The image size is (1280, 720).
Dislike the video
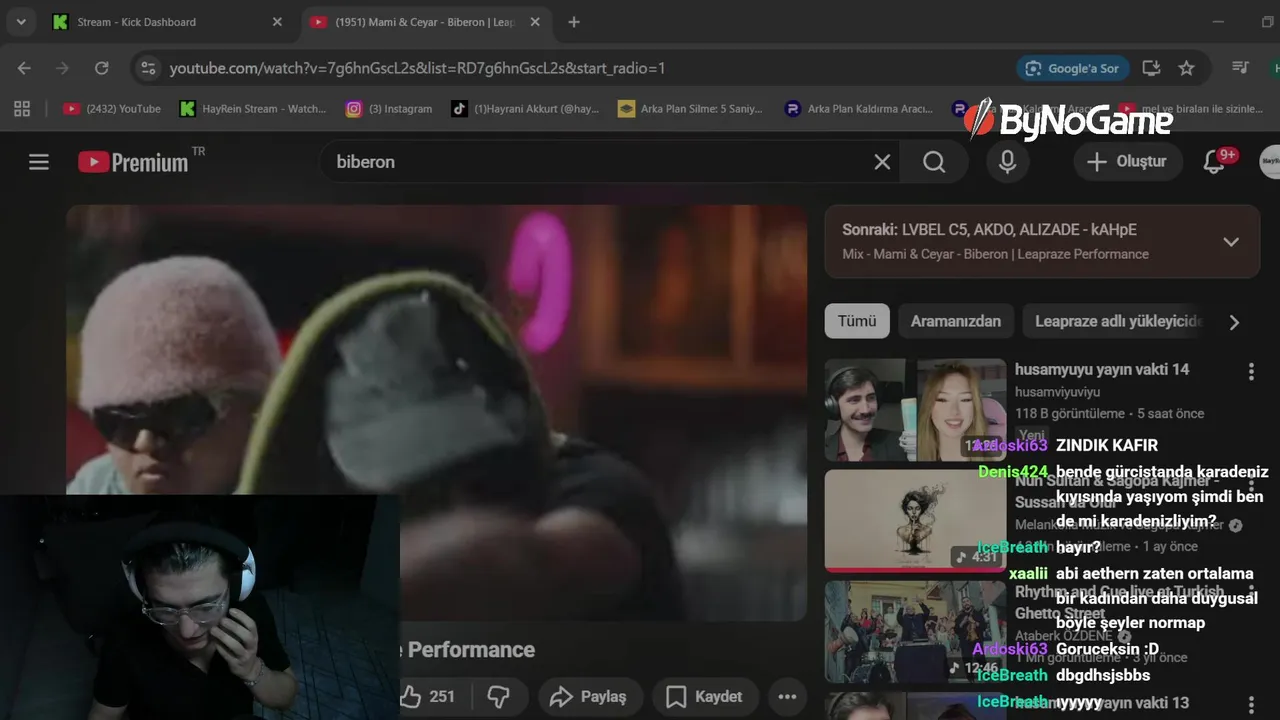(x=498, y=697)
